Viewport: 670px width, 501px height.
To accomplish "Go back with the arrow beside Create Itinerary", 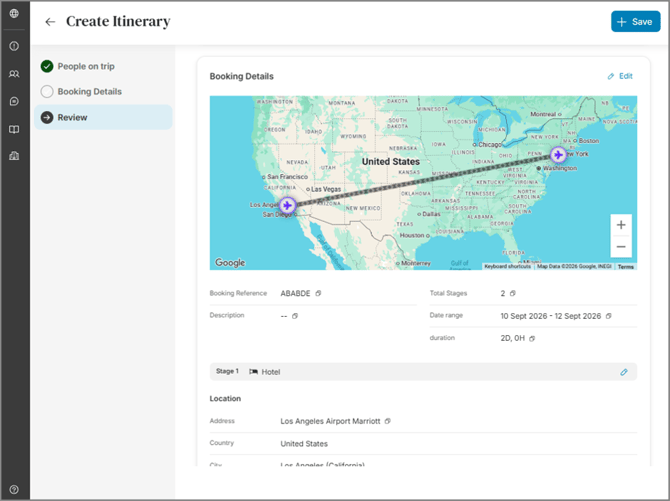I will coord(50,22).
